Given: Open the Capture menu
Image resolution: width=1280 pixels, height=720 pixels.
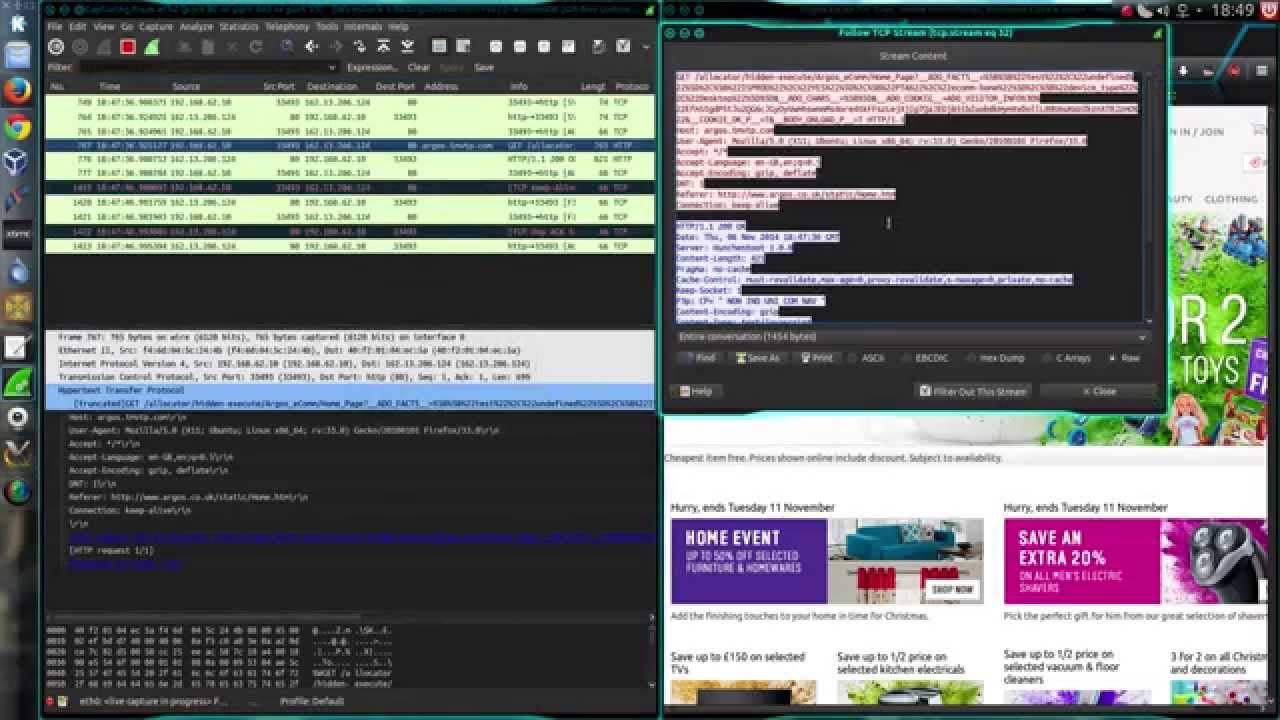Looking at the screenshot, I should pyautogui.click(x=156, y=27).
